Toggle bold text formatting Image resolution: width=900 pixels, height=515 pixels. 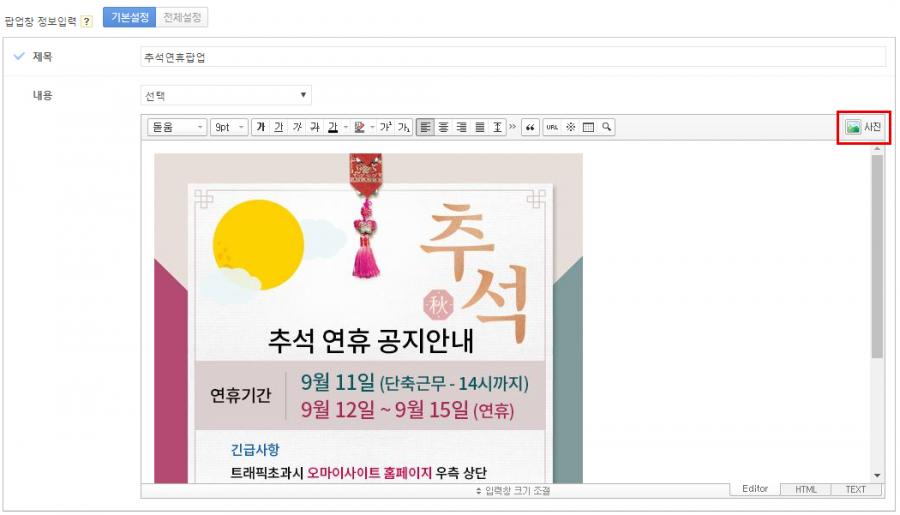click(261, 128)
